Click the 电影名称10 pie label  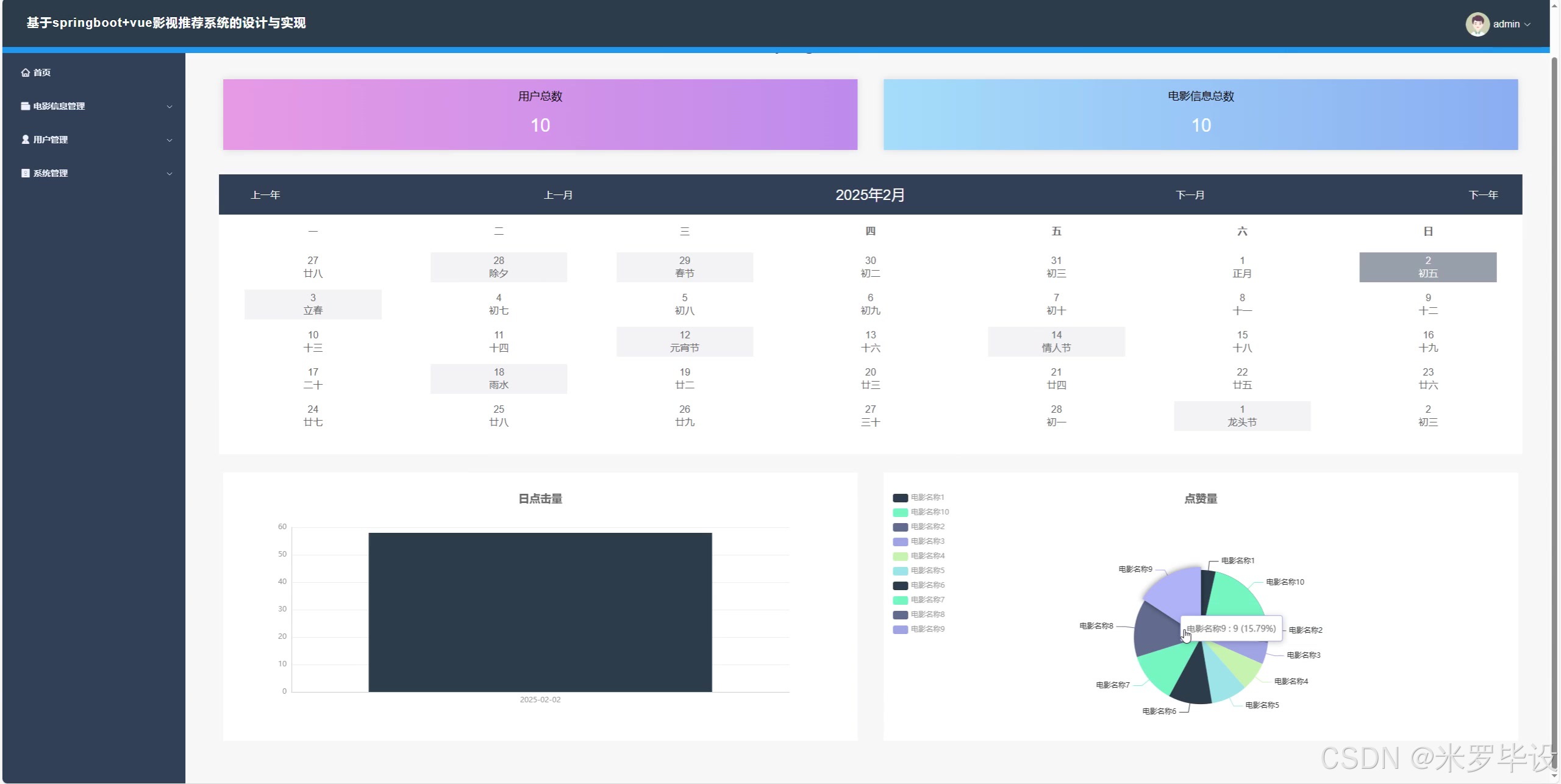point(1285,582)
